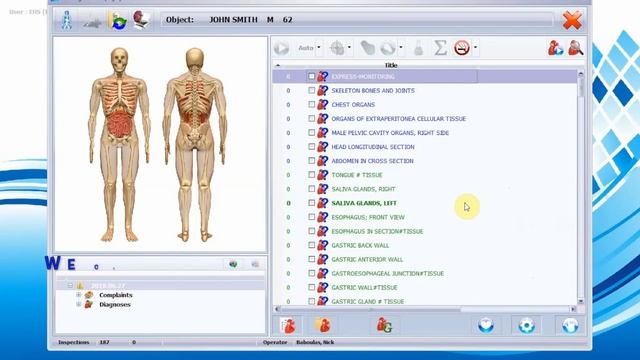The height and width of the screenshot is (360, 640).
Task: Click the standing human figure icon in top toolbar
Action: (67, 20)
